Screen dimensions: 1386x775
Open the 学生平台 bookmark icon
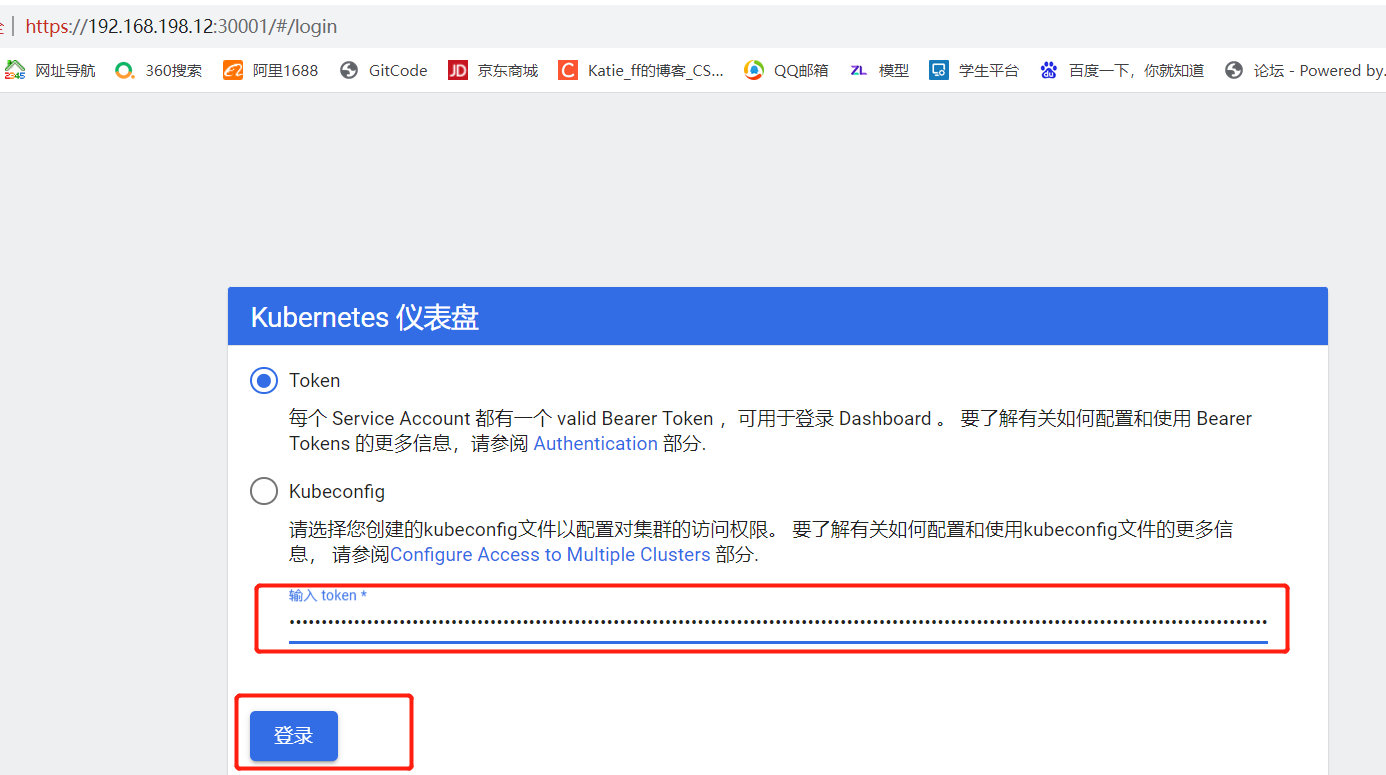tap(938, 70)
